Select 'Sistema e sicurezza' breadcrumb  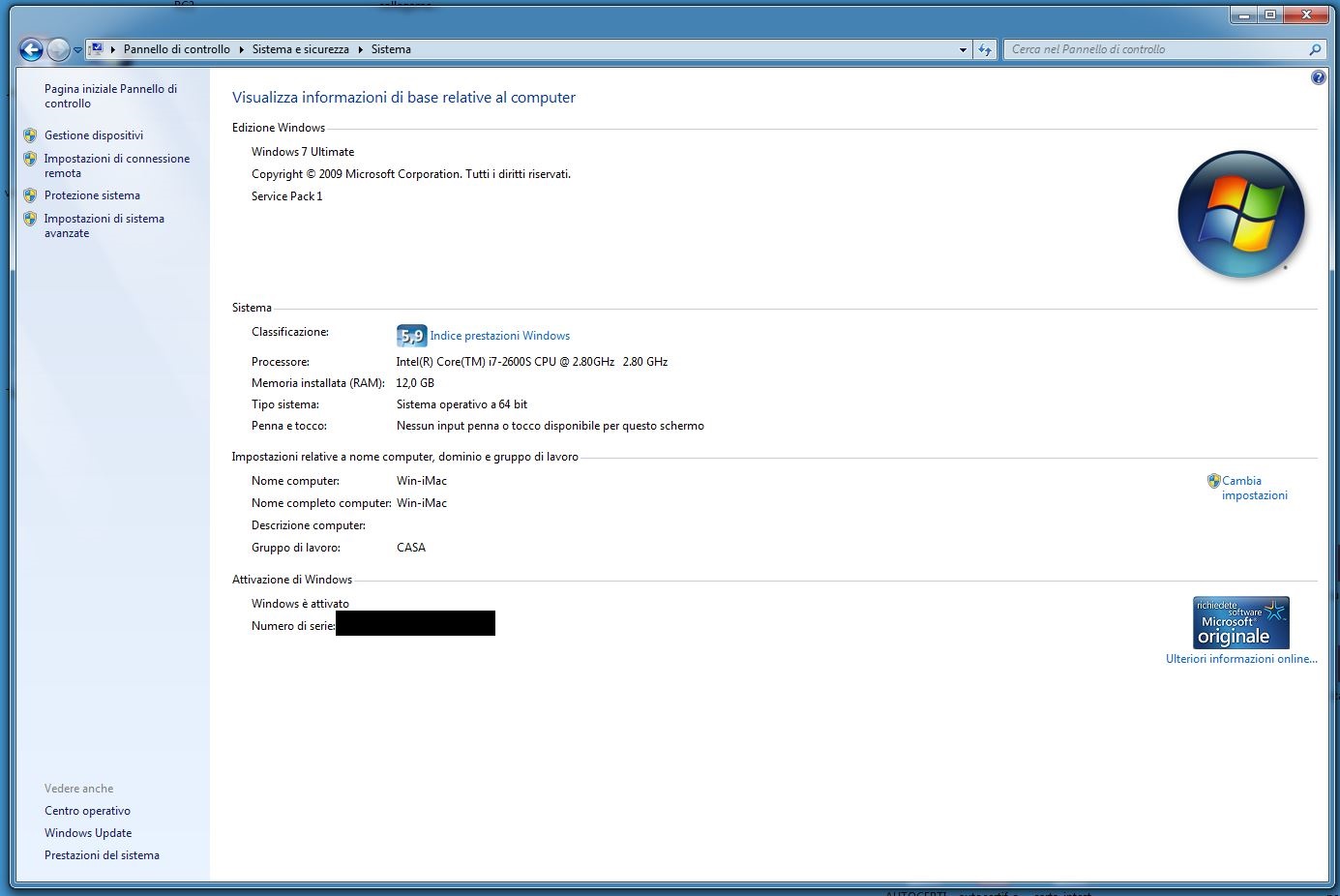point(300,49)
